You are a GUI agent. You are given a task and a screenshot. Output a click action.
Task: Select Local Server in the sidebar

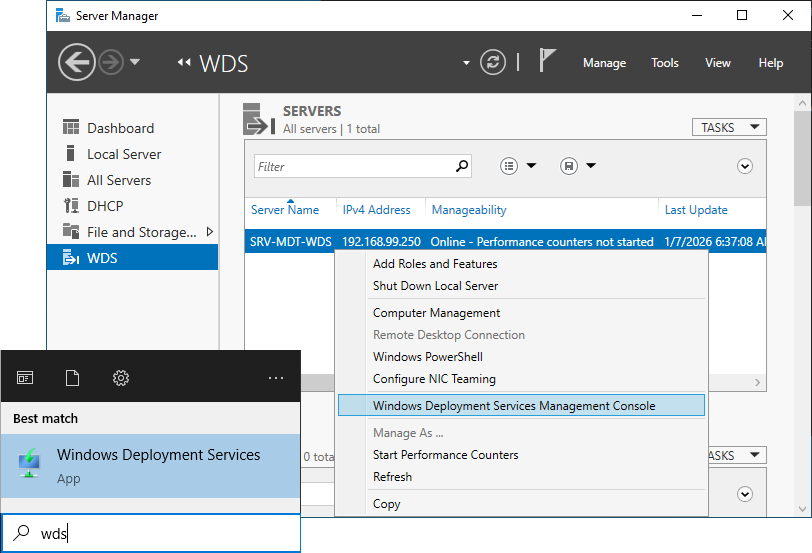pos(133,154)
